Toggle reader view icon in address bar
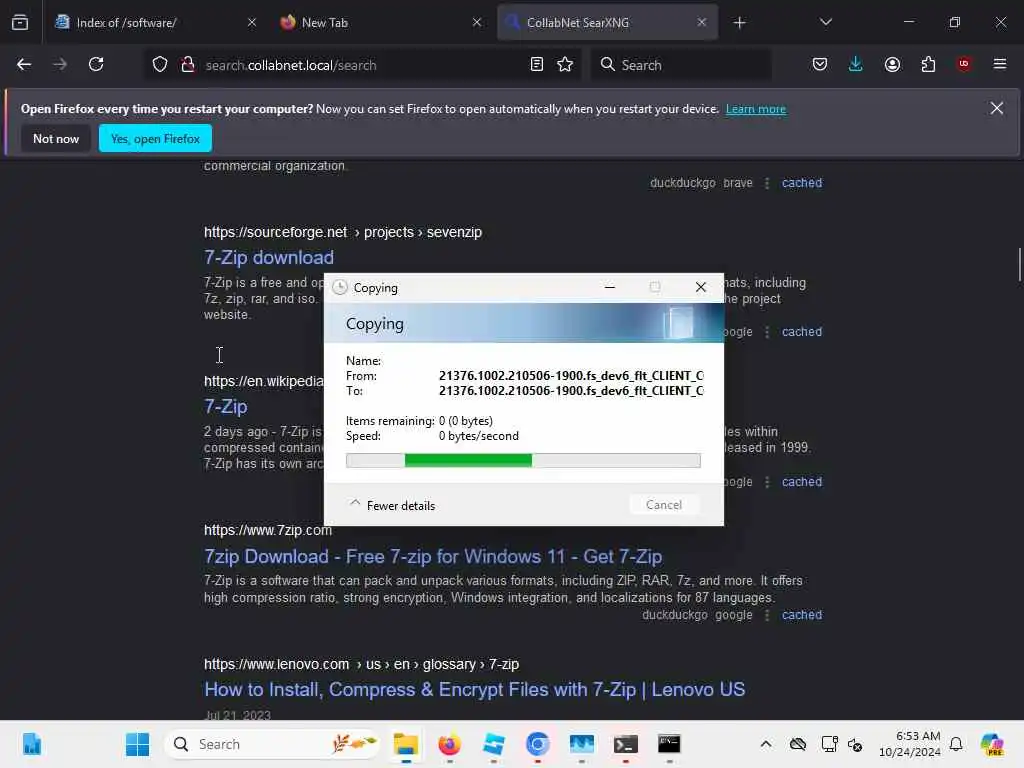Screen dimensions: 1024x768 coord(537,64)
